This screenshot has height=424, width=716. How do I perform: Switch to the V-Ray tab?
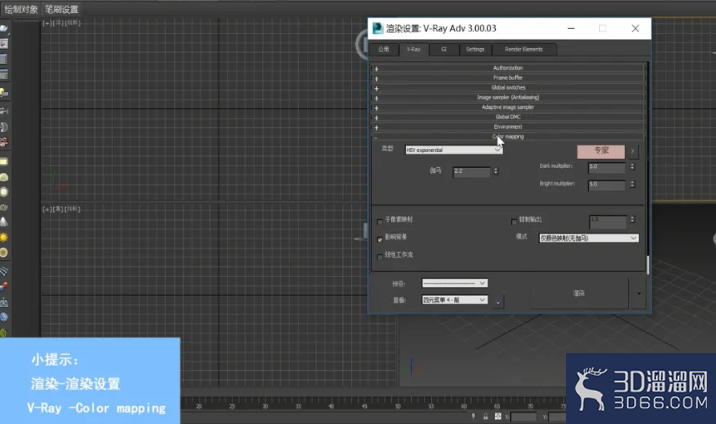tap(414, 49)
